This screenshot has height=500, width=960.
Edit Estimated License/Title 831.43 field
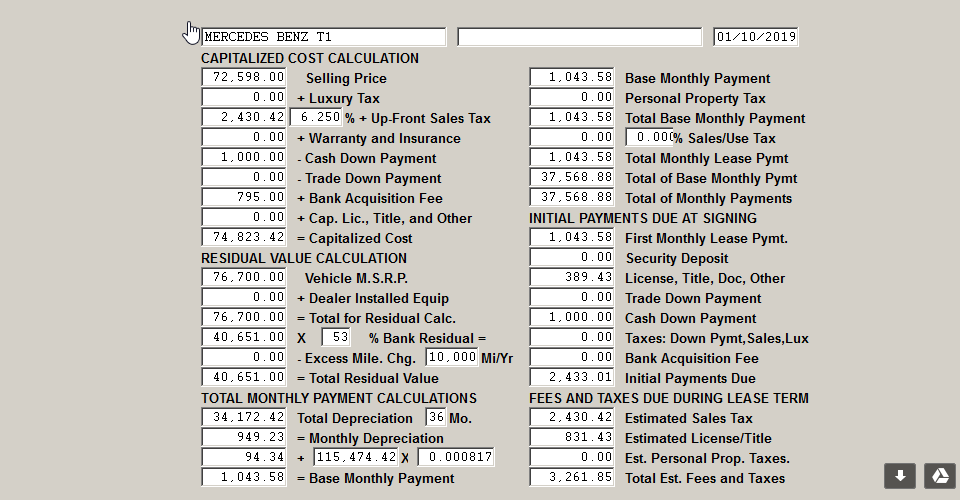[572, 437]
